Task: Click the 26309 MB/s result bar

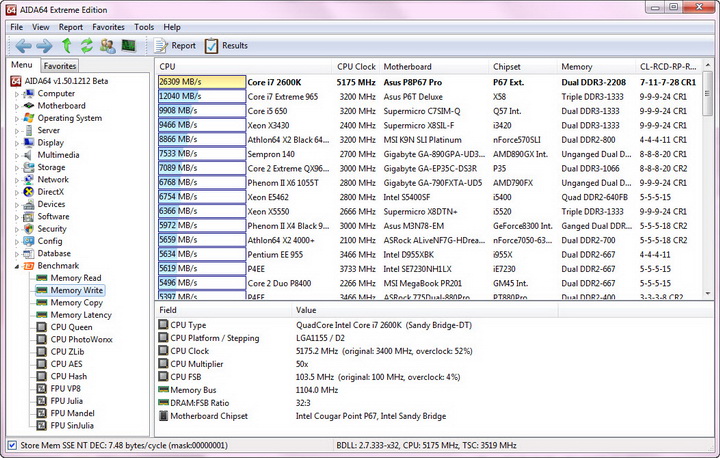Action: click(x=202, y=82)
